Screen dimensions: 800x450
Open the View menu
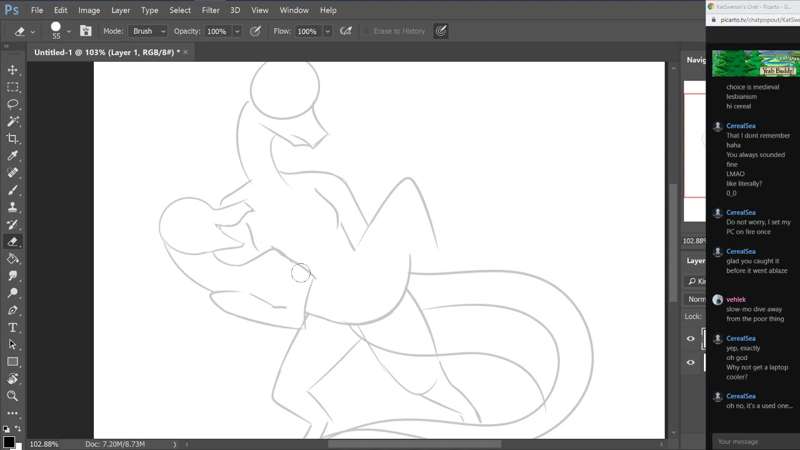pyautogui.click(x=259, y=10)
